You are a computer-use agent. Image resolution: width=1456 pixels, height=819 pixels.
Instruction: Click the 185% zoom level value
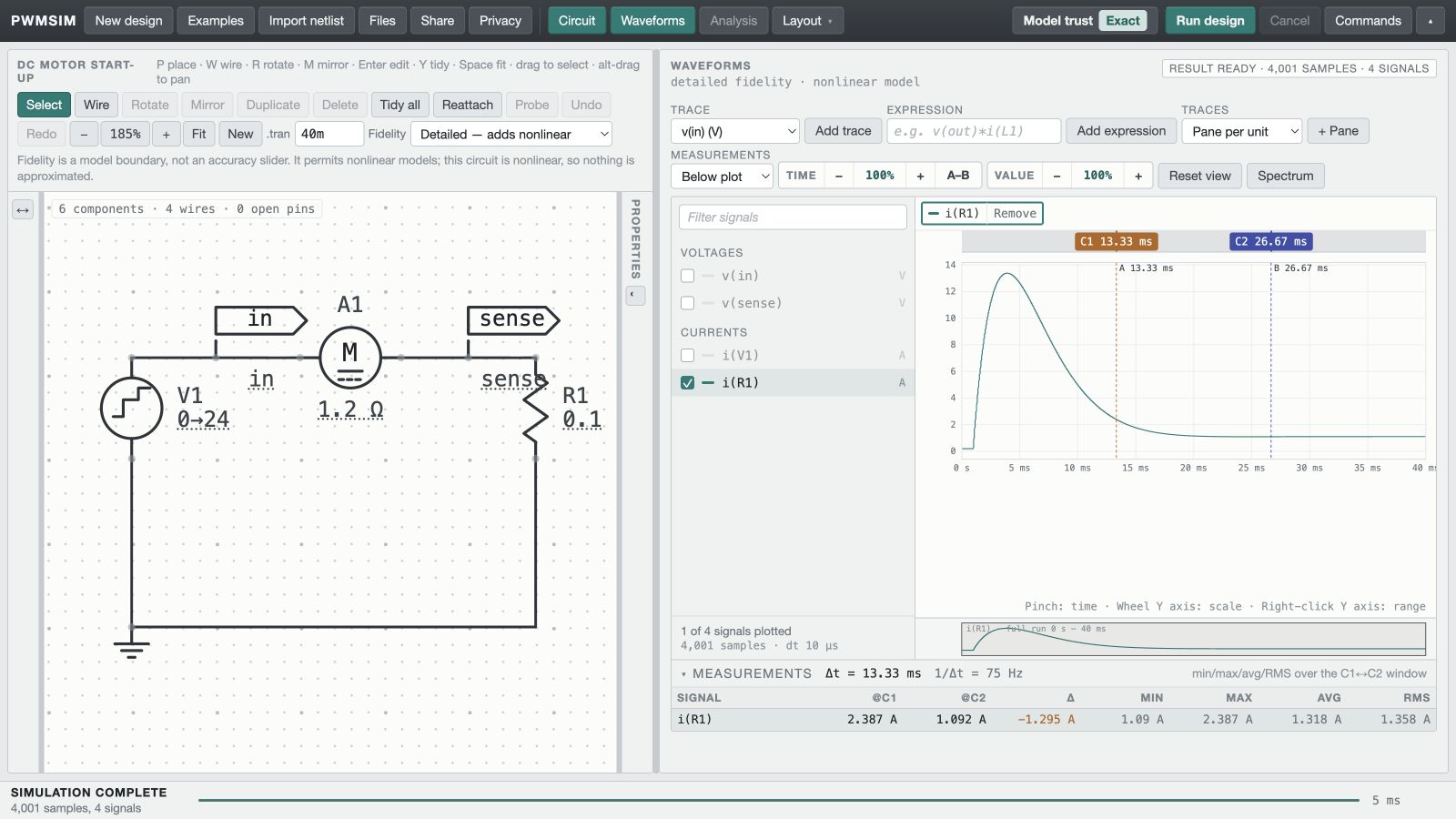[125, 134]
